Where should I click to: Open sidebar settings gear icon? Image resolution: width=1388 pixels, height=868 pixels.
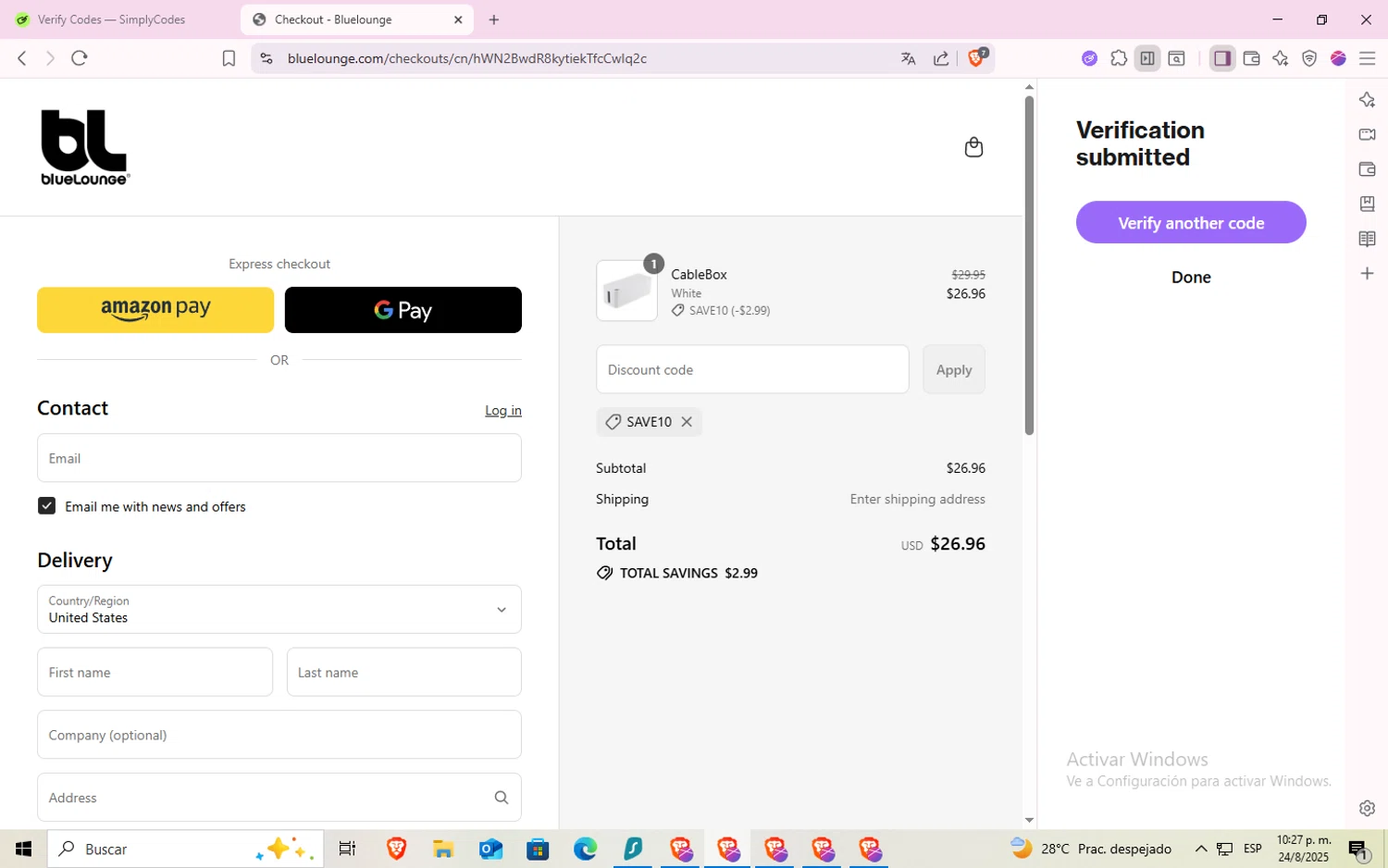(x=1367, y=808)
